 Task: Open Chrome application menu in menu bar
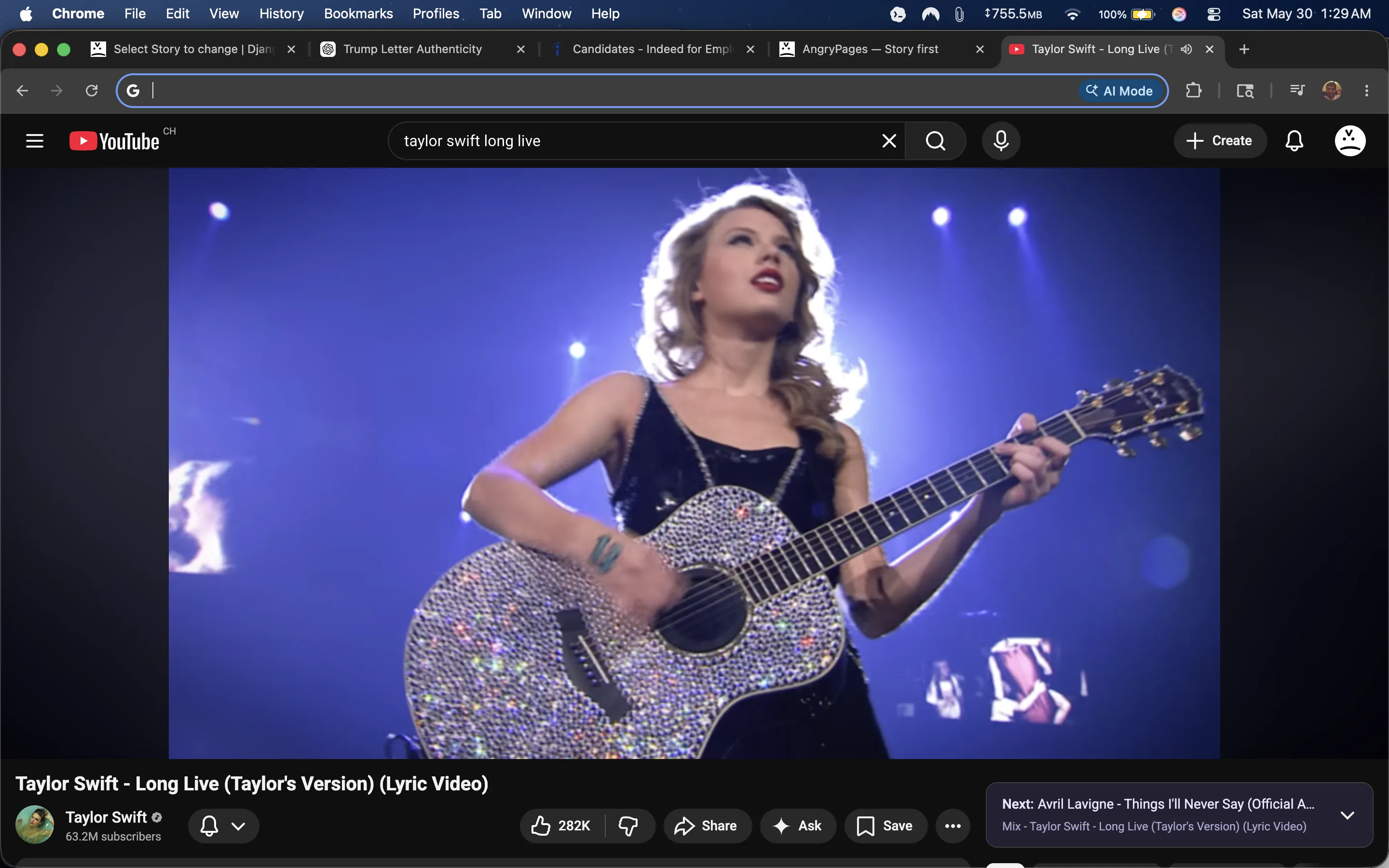point(78,14)
